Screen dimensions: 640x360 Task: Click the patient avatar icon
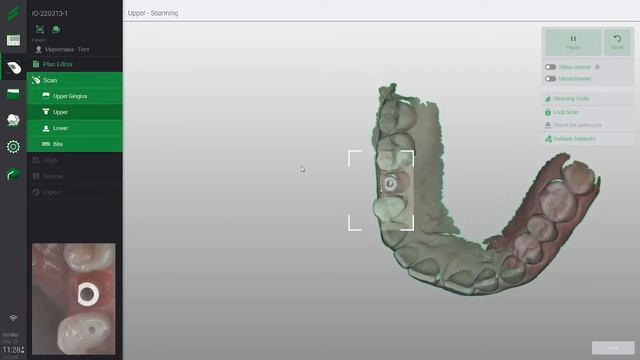tap(39, 49)
